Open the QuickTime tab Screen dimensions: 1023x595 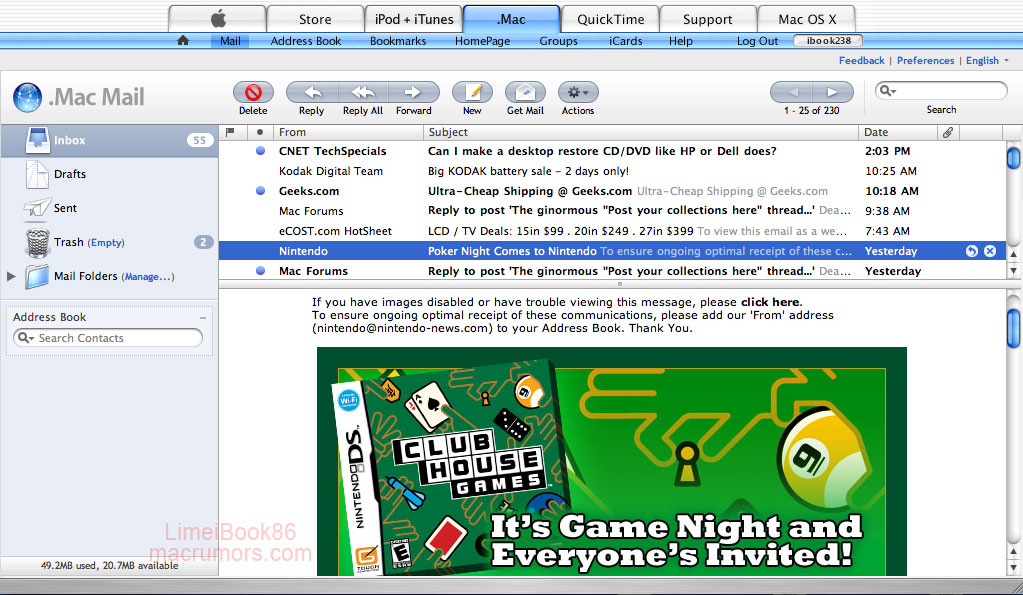610,19
